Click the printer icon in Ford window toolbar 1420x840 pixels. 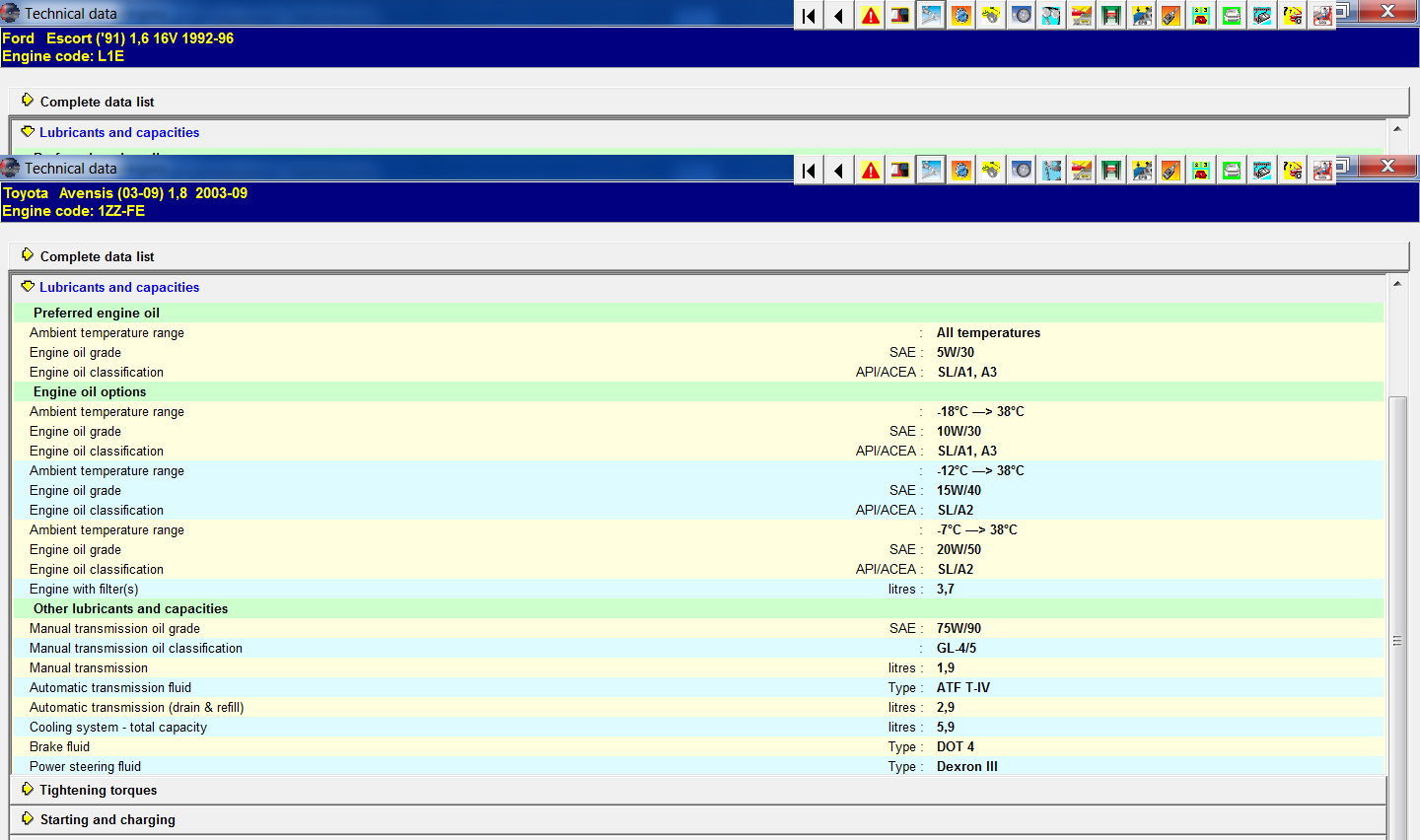coord(1232,16)
